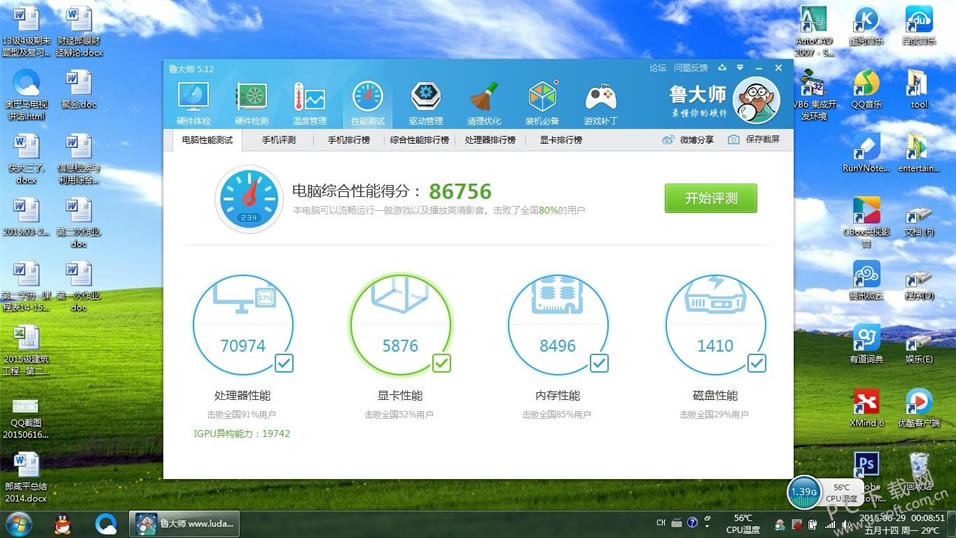The width and height of the screenshot is (956, 538).
Task: Open the AutoCAD 2007 desktop shortcut
Action: (814, 32)
